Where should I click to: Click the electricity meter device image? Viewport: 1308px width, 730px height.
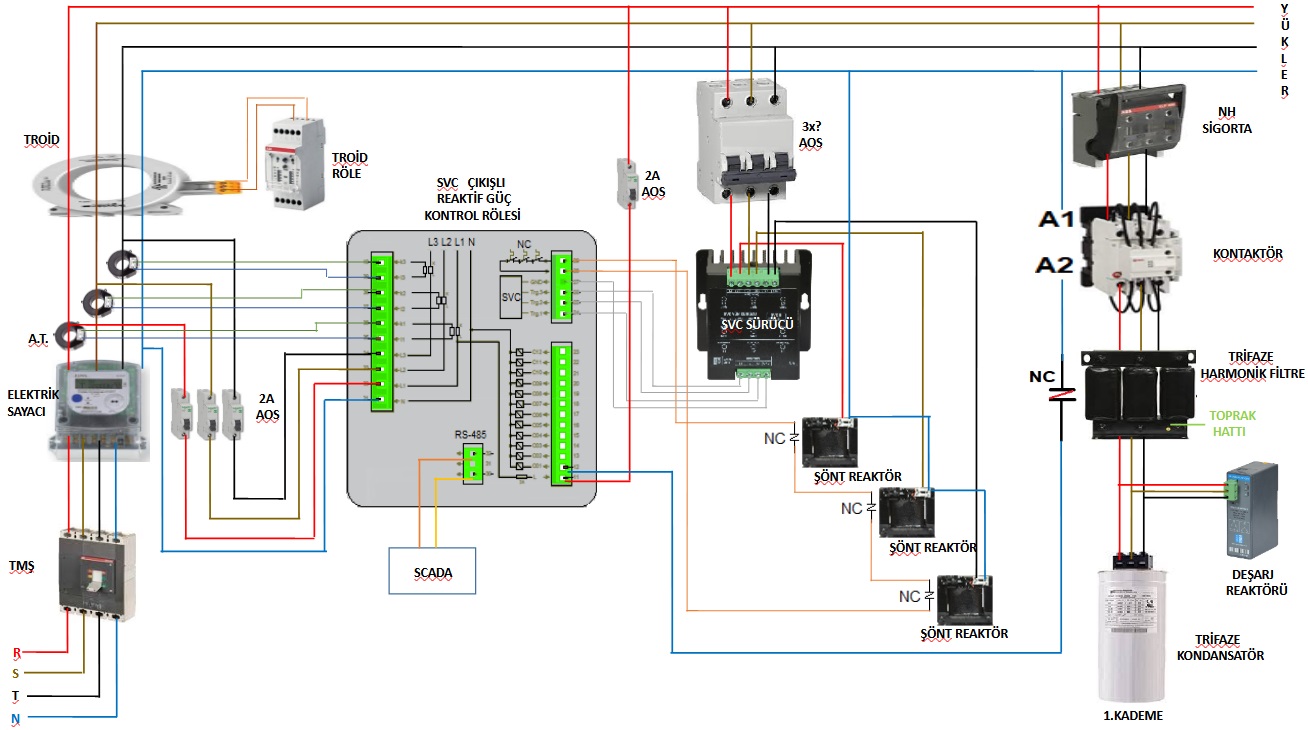100,410
